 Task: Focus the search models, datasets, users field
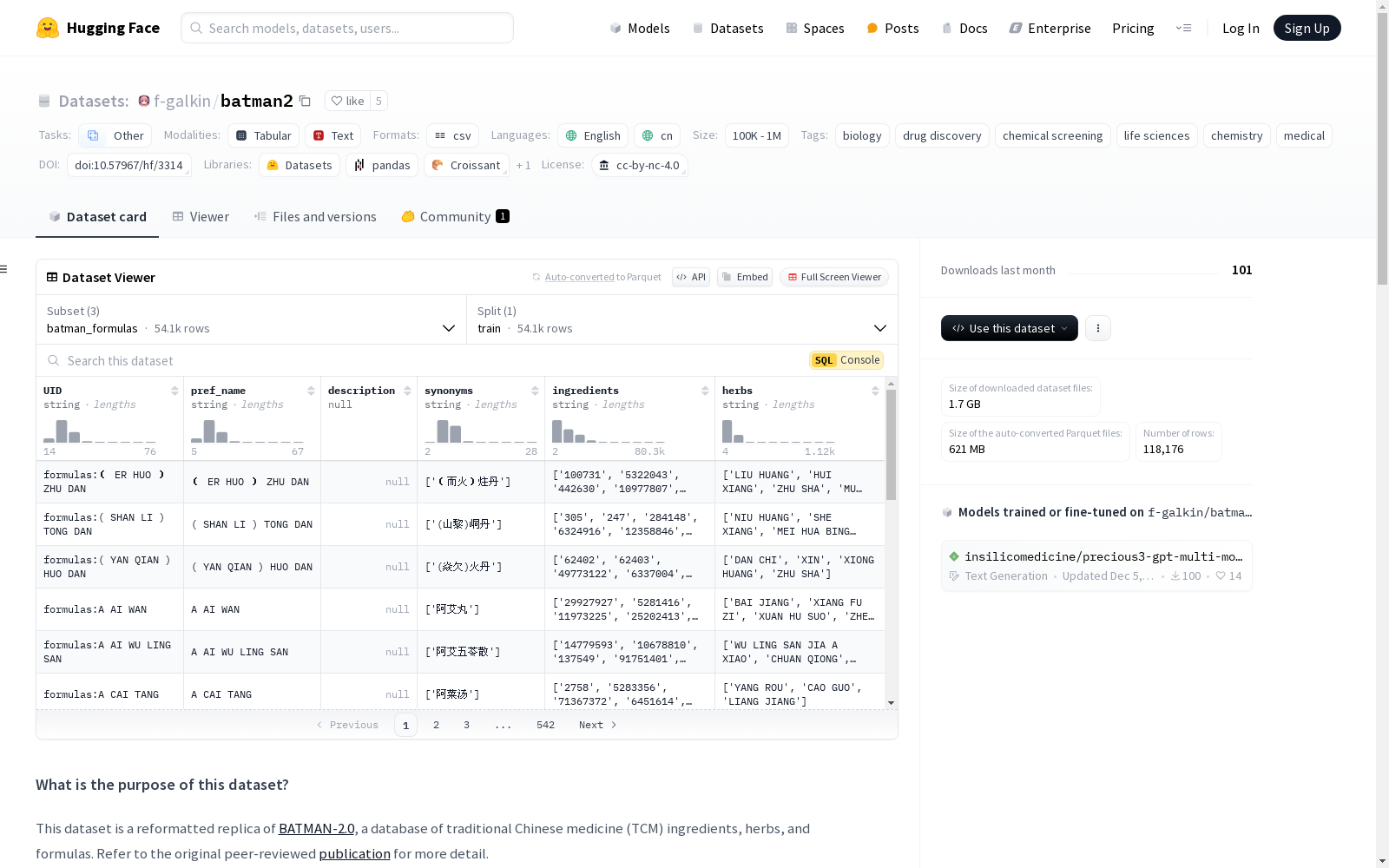pos(347,28)
